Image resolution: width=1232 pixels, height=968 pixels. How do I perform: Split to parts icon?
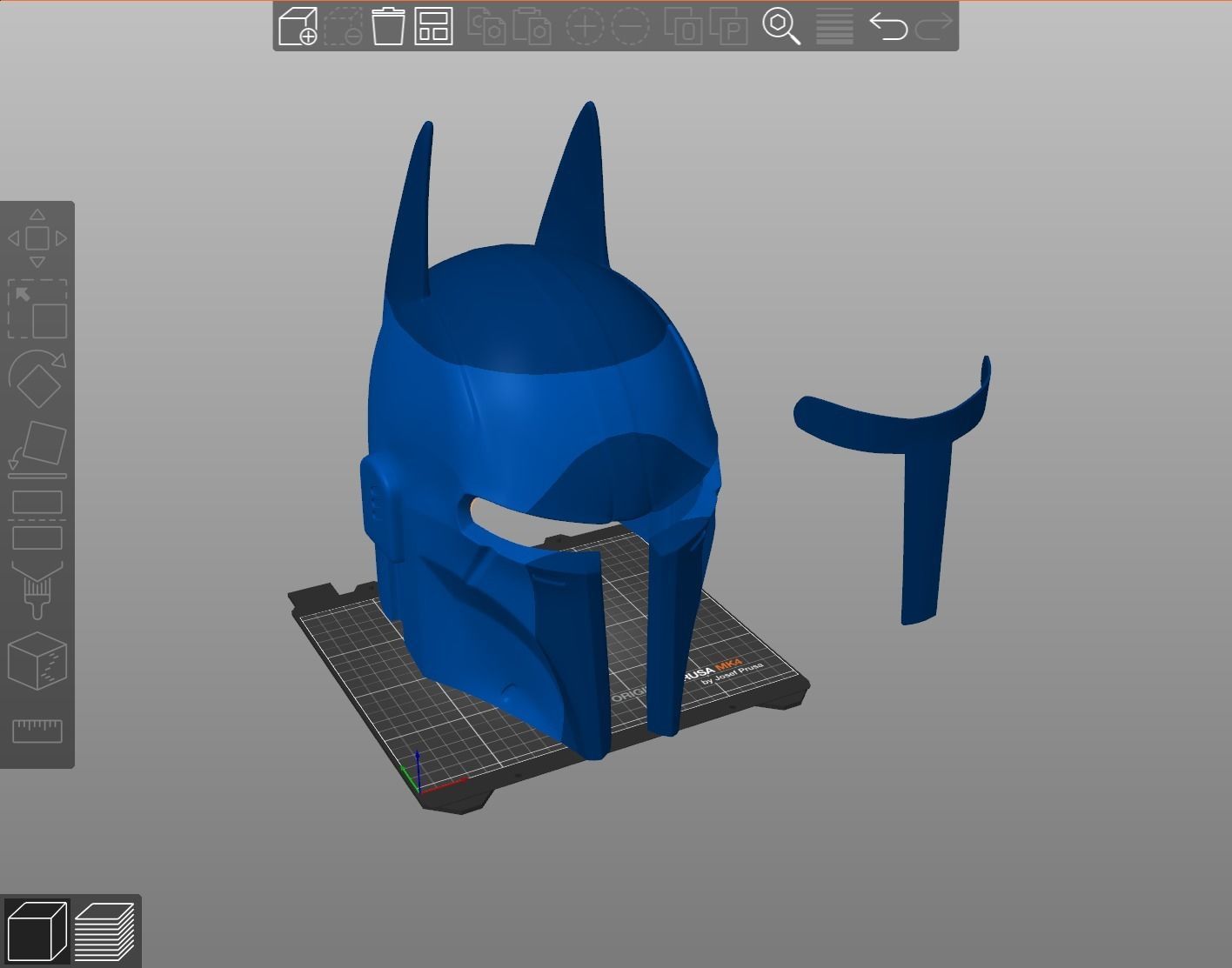(729, 26)
